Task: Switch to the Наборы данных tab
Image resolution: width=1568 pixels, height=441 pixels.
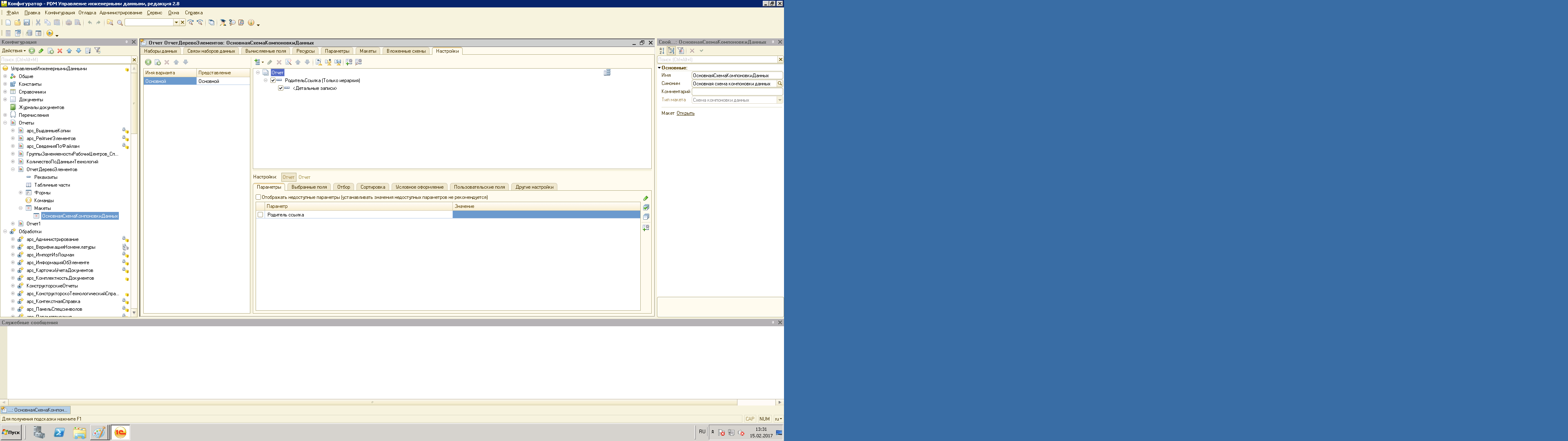Action: [x=161, y=51]
